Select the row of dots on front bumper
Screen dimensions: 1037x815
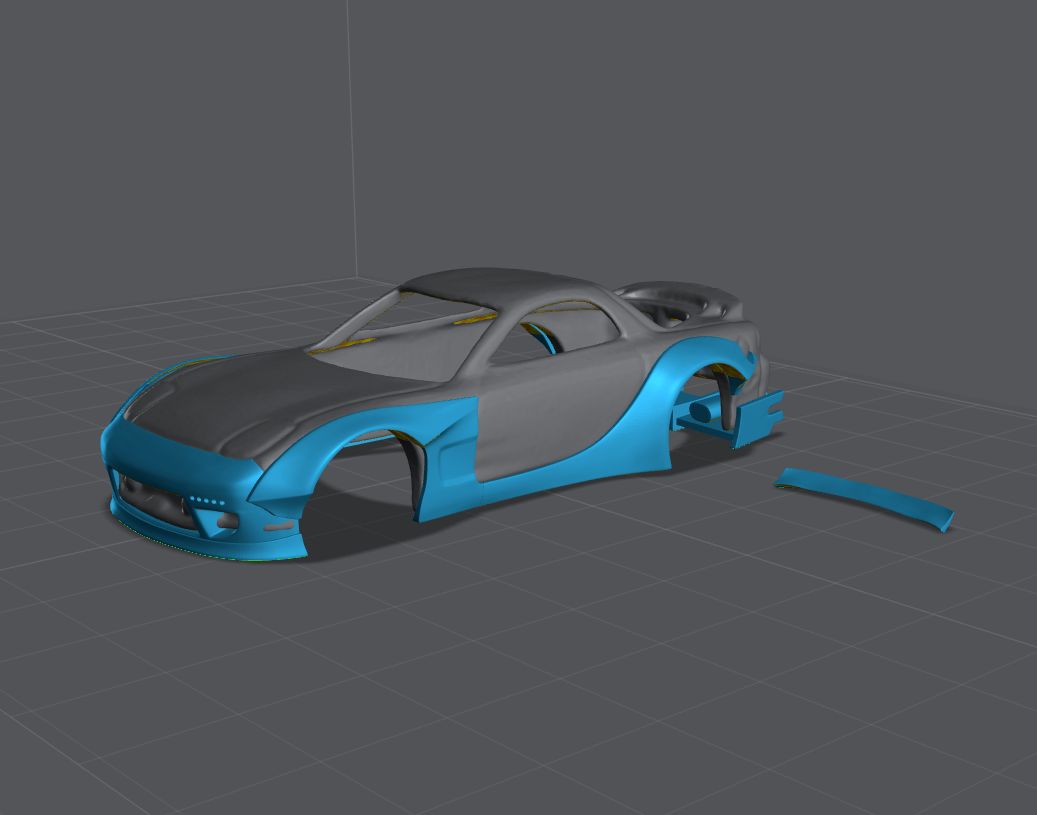pyautogui.click(x=206, y=500)
